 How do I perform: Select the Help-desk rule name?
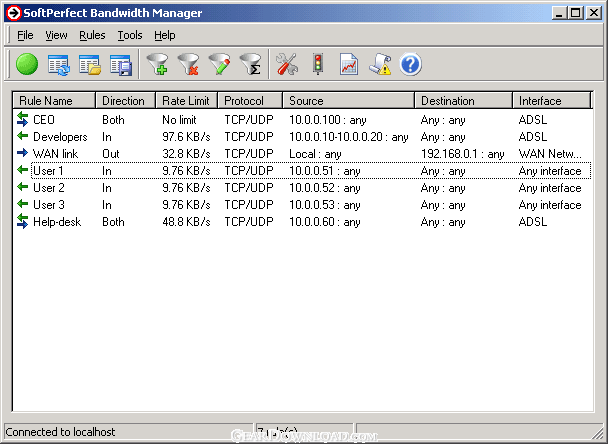[x=57, y=222]
